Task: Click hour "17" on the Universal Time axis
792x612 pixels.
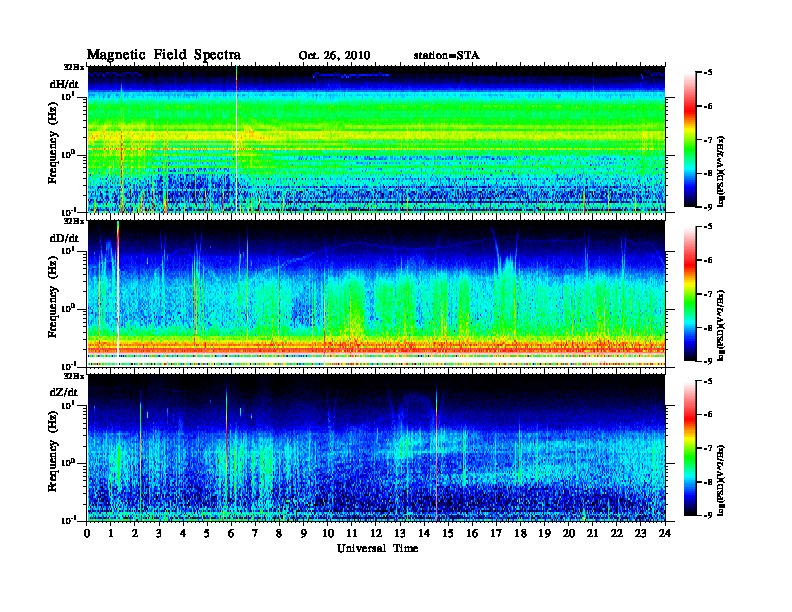Action: click(x=497, y=533)
